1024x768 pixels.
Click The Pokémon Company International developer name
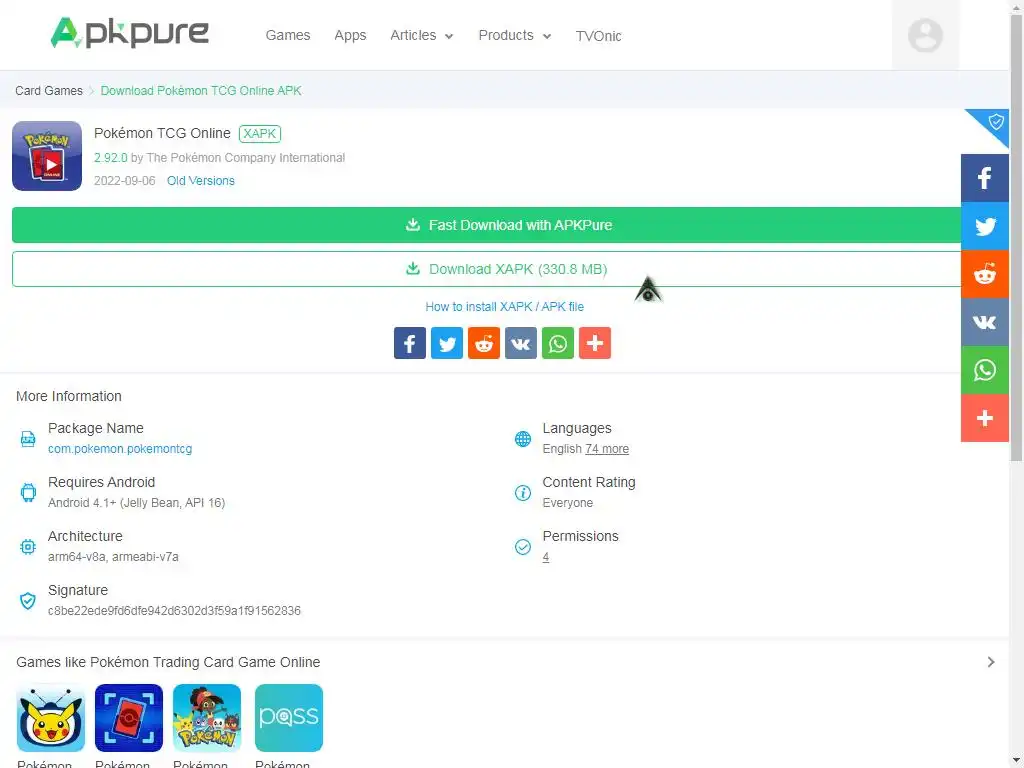click(246, 158)
